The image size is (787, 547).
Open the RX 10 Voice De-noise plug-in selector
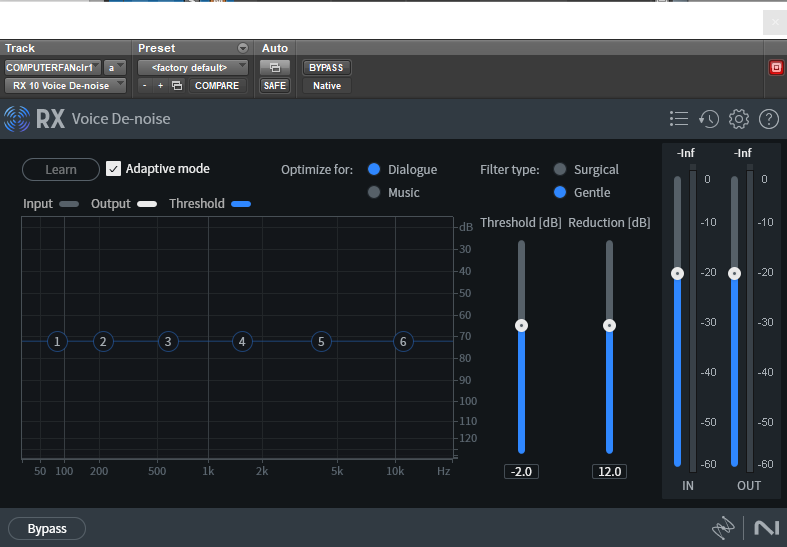coord(65,86)
